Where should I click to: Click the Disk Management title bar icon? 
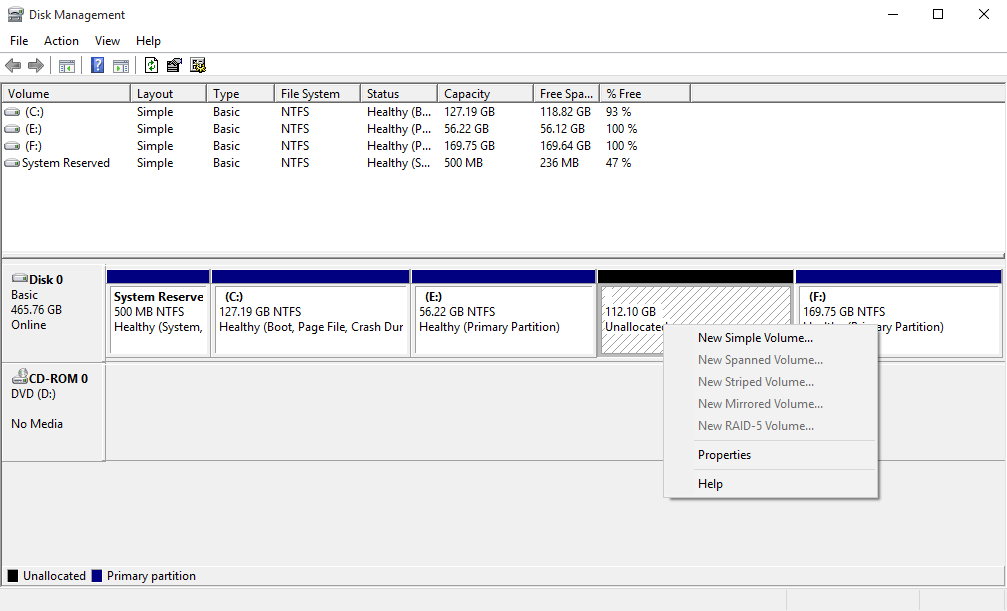[15, 14]
